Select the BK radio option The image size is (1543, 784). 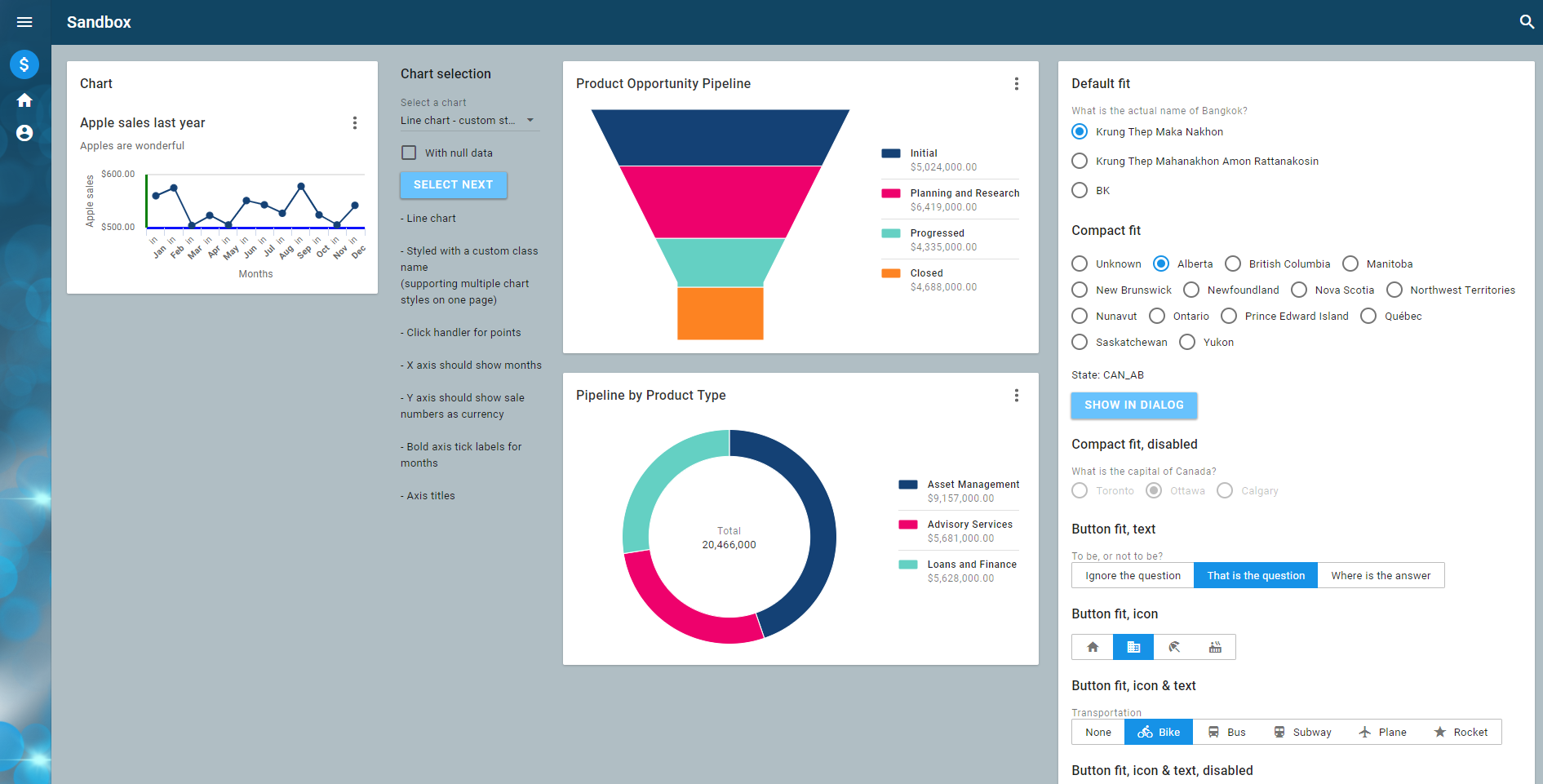coord(1080,190)
